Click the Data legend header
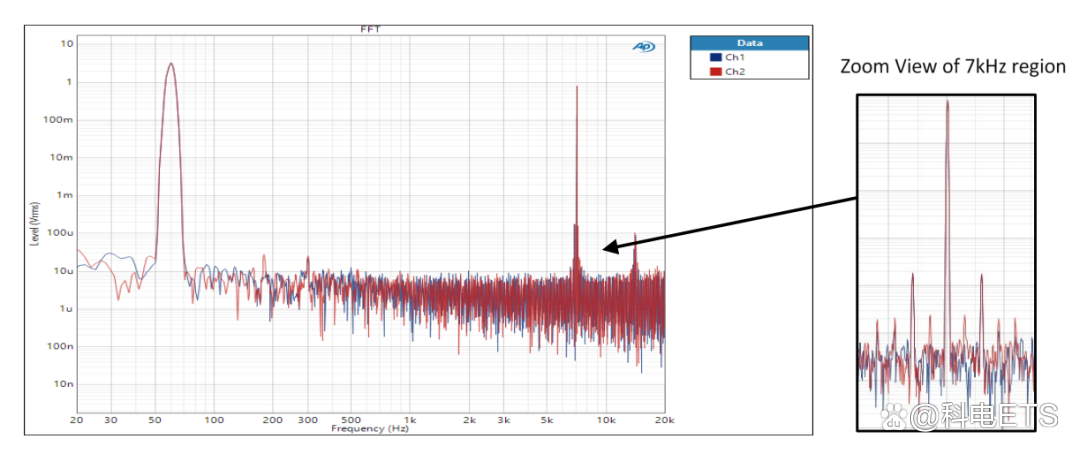 click(749, 43)
